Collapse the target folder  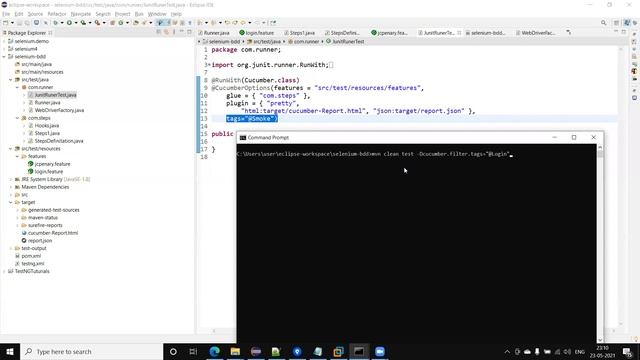pos(11,202)
